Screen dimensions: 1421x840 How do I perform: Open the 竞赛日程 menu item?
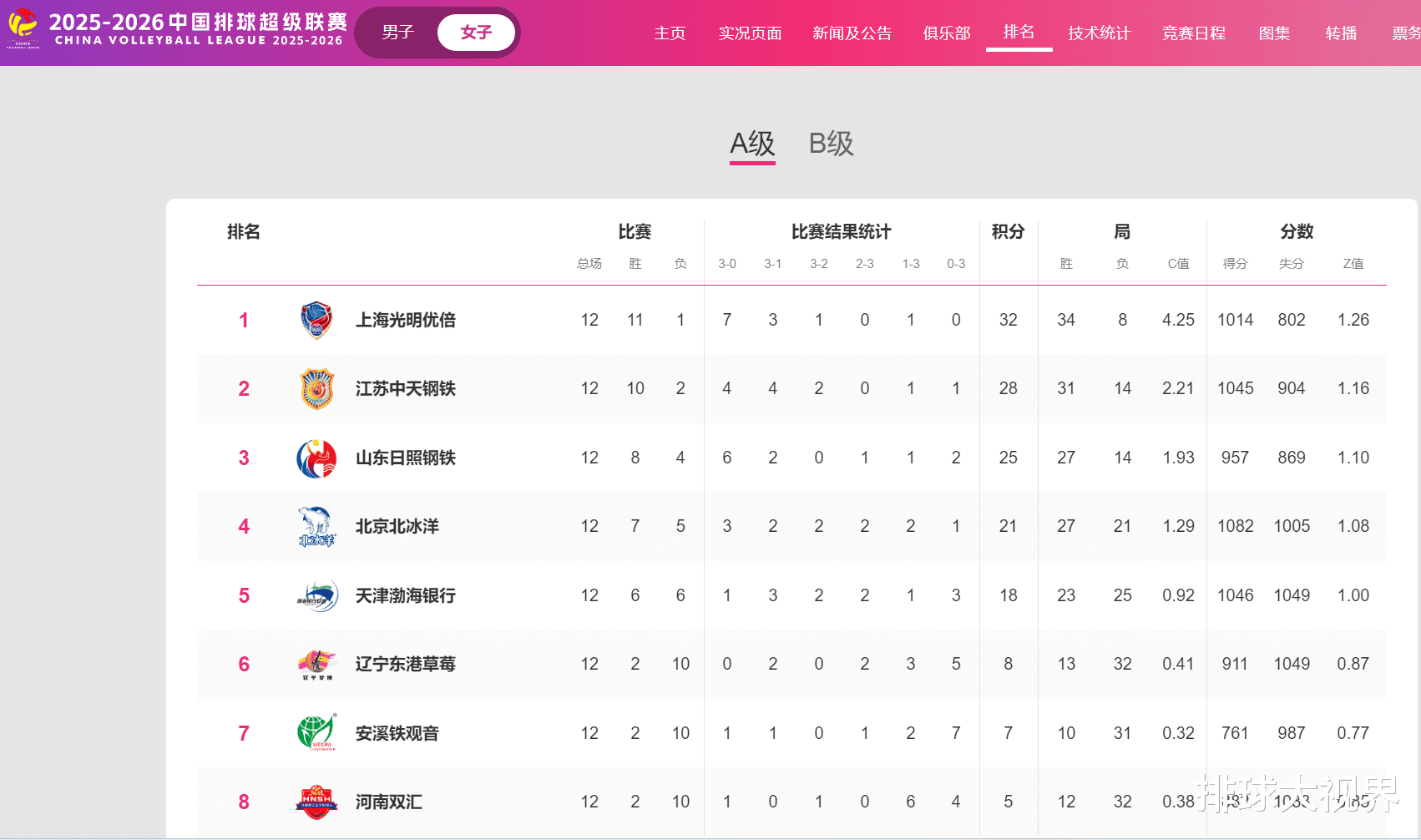[x=1194, y=33]
